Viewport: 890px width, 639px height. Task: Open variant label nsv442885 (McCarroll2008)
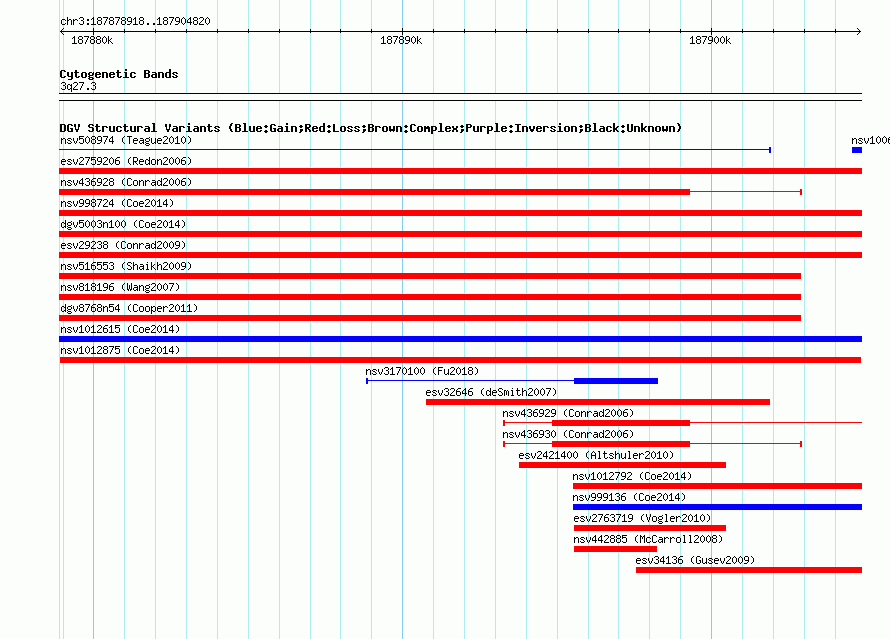(648, 539)
